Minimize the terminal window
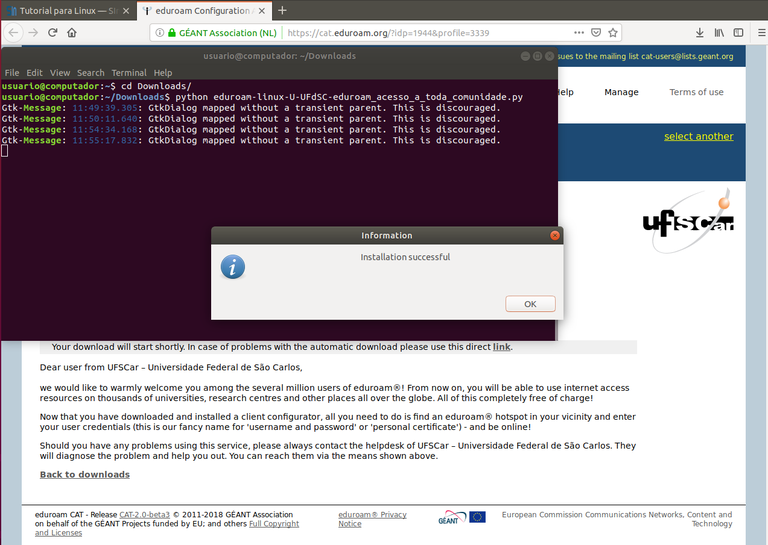This screenshot has width=768, height=545. click(x=525, y=56)
